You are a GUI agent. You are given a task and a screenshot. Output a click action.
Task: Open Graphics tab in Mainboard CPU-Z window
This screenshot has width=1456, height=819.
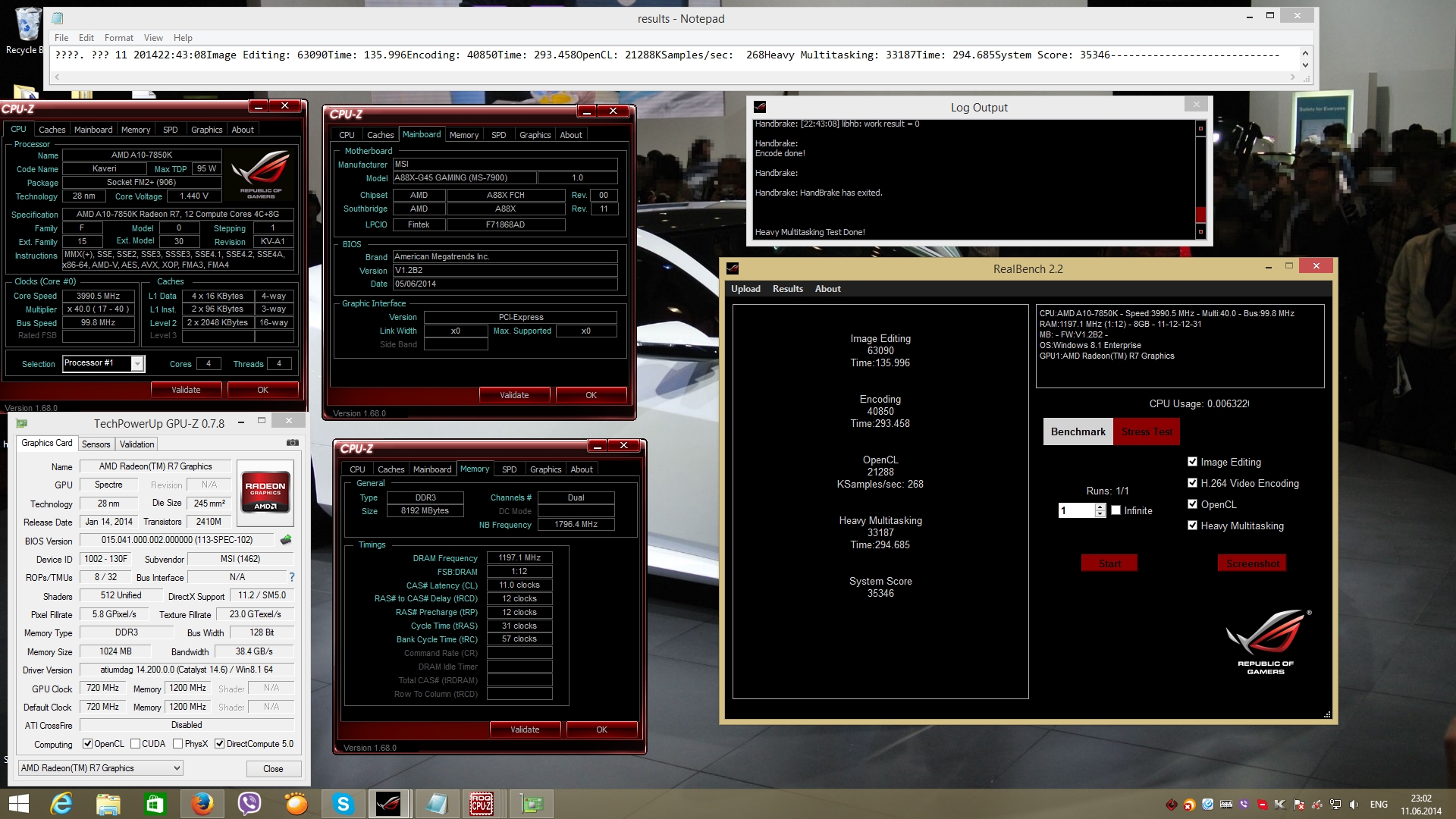535,135
